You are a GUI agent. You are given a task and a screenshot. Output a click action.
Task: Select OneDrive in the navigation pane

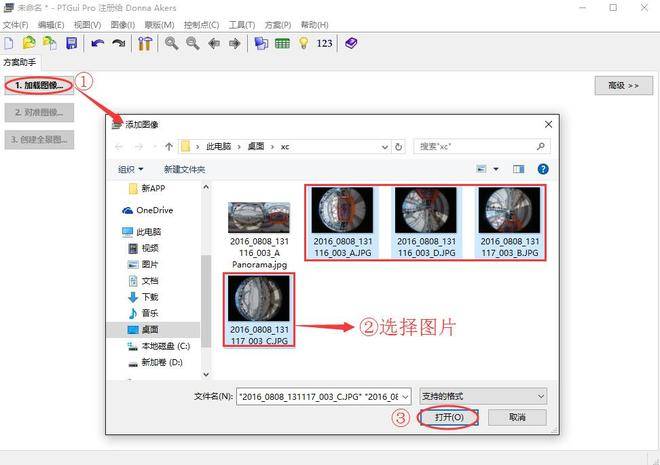148,210
